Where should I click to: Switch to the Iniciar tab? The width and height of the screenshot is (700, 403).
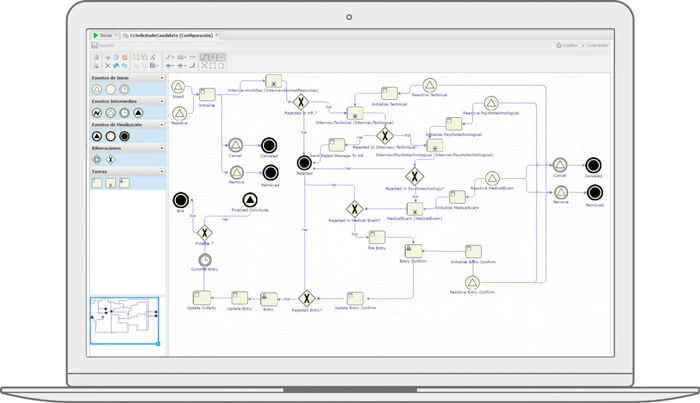(103, 35)
